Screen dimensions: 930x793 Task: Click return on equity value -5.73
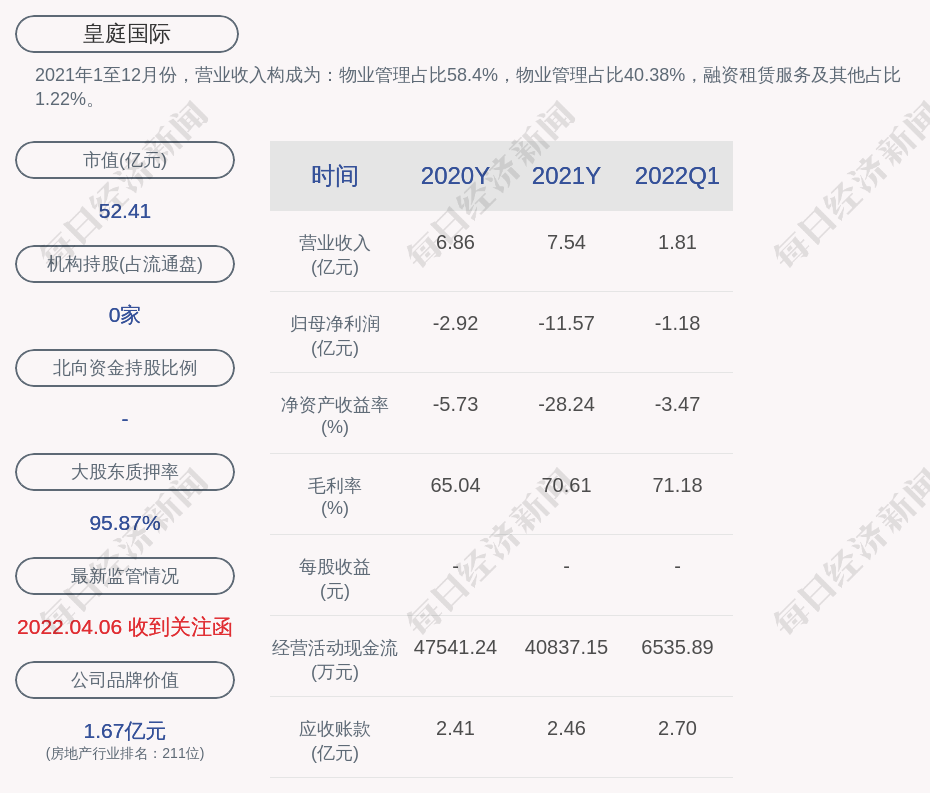[x=455, y=405]
